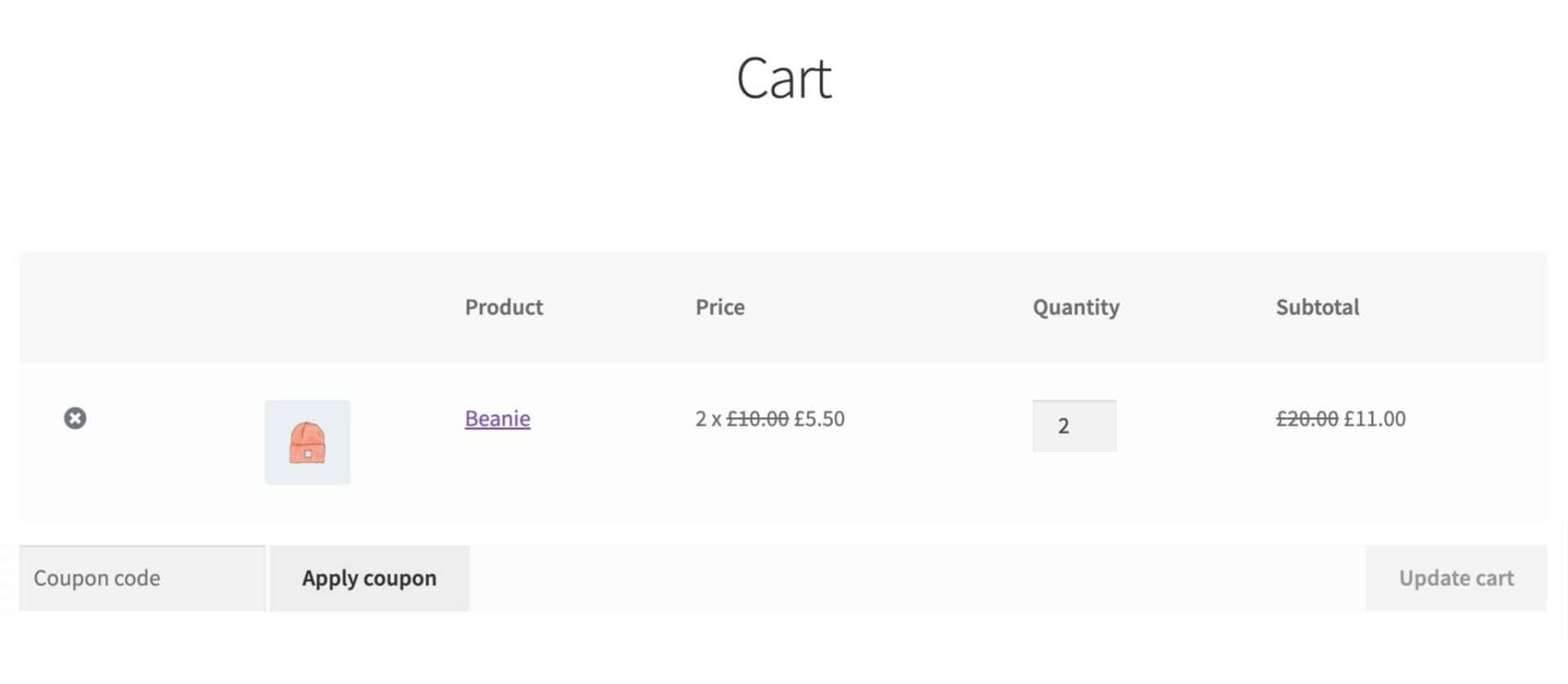
Task: Click the discounted £5.50 unit price
Action: [x=819, y=418]
